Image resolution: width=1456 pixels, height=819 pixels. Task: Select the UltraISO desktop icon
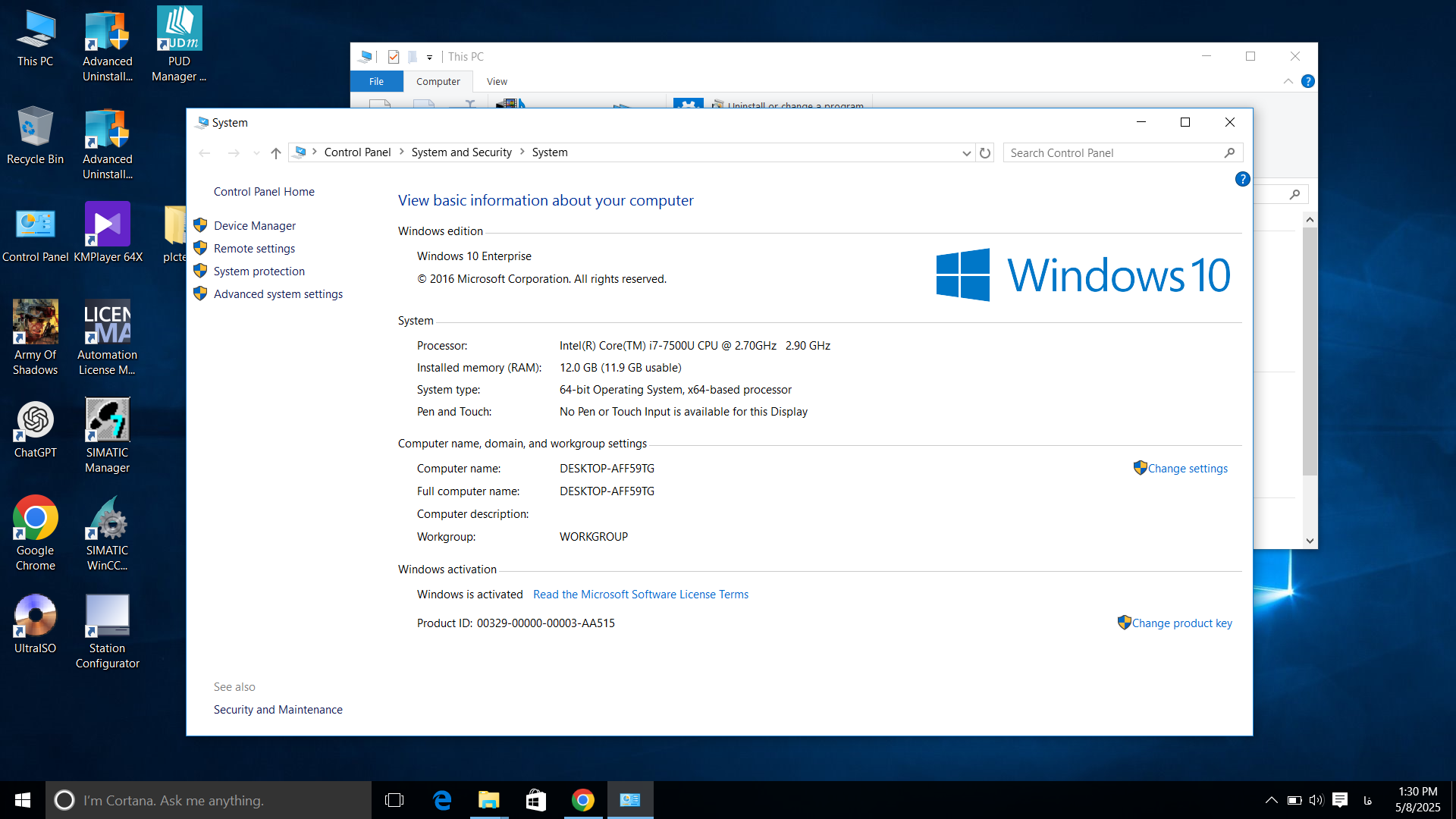click(x=35, y=624)
